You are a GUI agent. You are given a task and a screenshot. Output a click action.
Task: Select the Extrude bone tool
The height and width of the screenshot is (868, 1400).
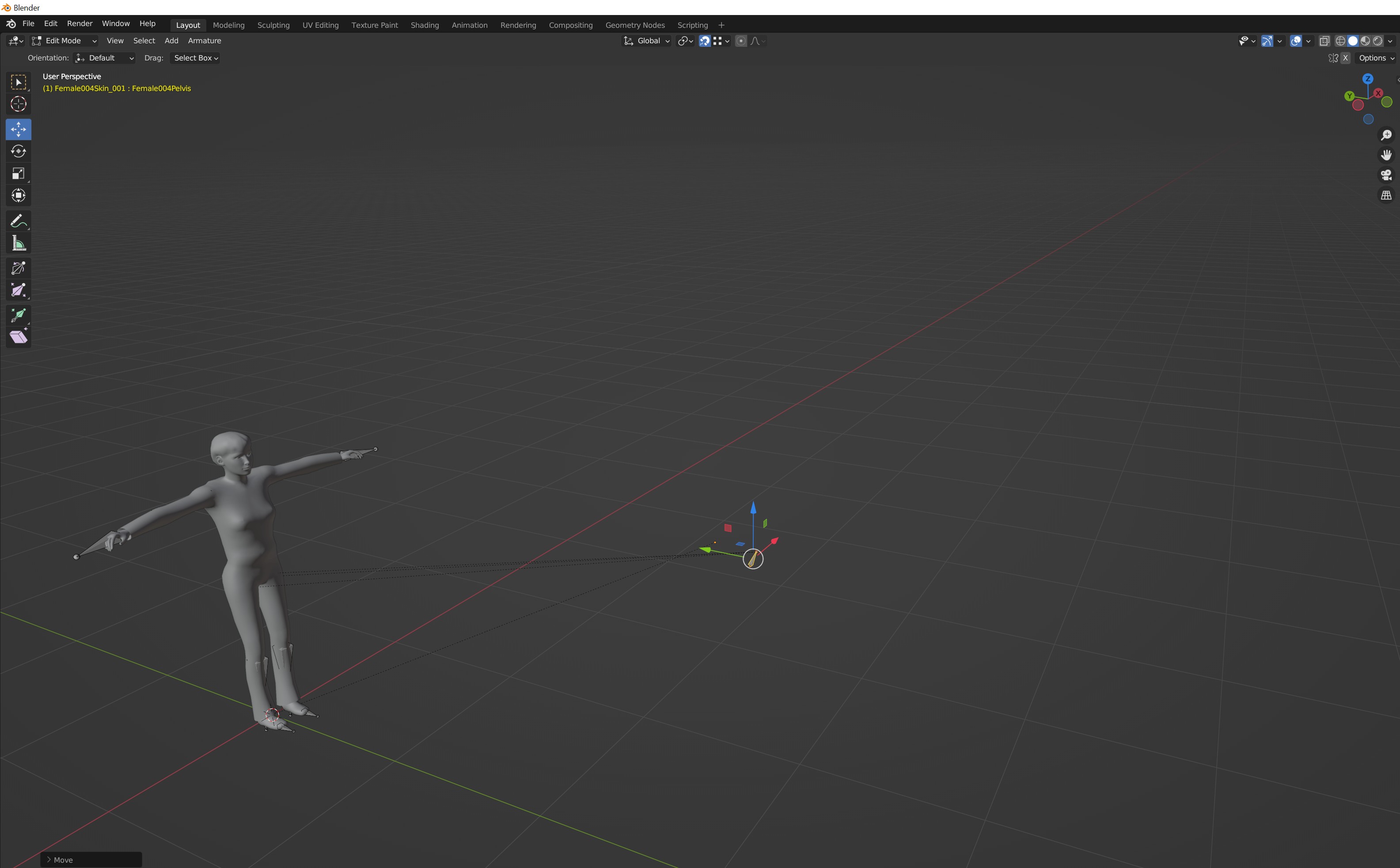19,315
